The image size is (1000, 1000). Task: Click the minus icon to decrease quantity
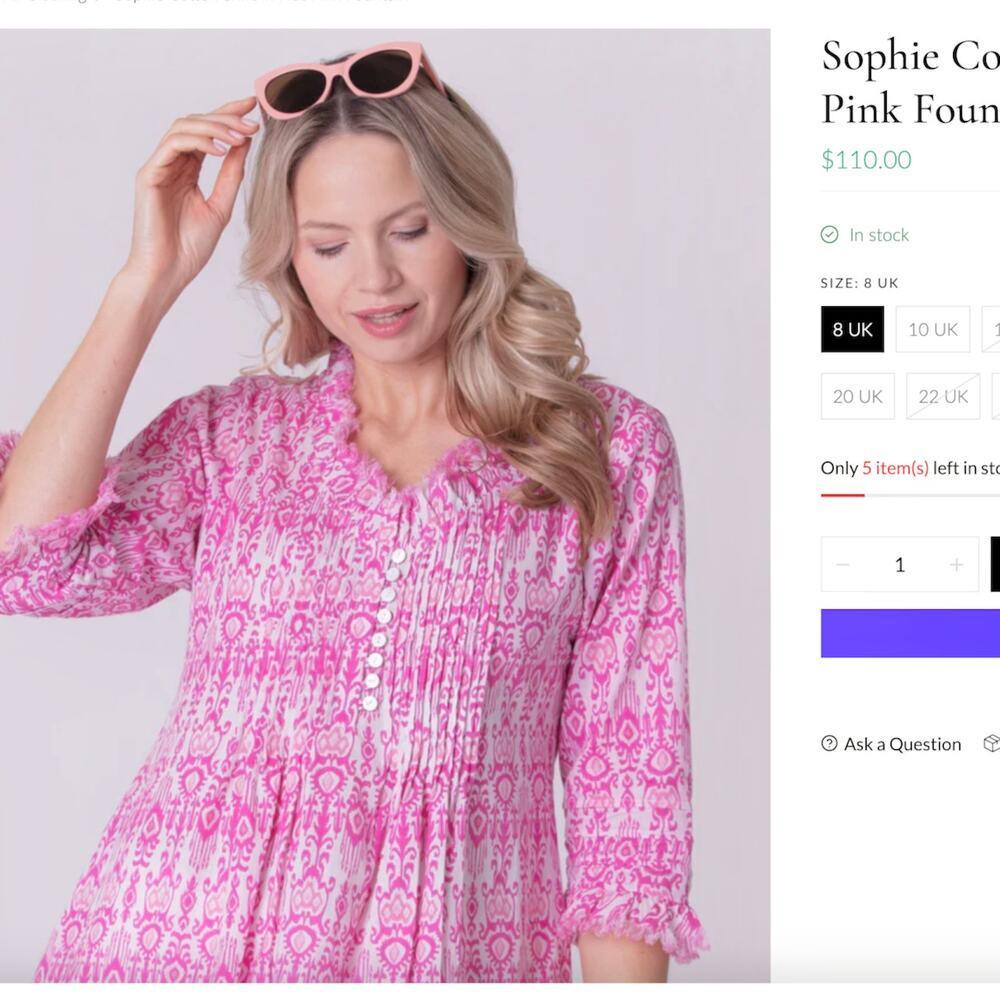coord(842,564)
